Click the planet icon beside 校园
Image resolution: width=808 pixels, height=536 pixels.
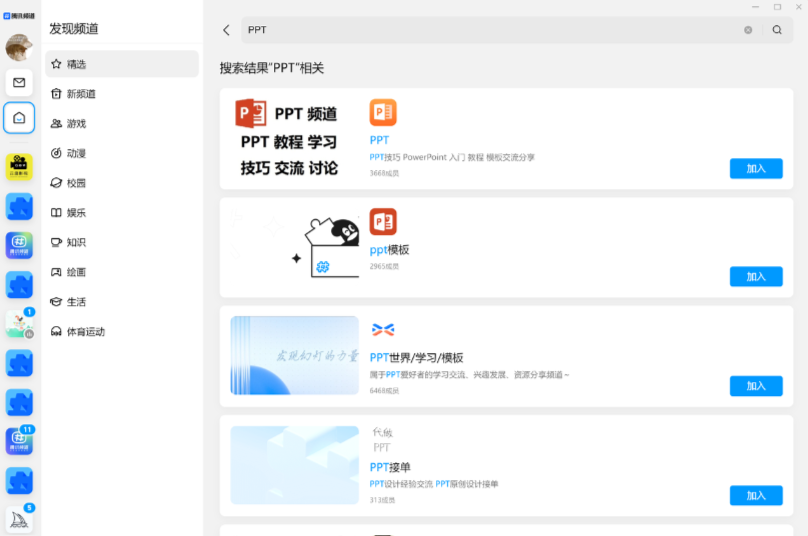coord(56,182)
